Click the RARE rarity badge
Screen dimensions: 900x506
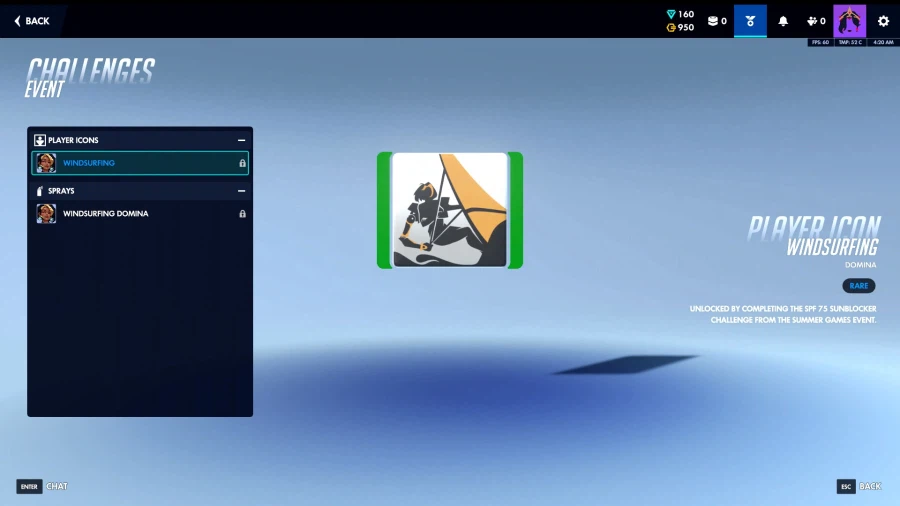pyautogui.click(x=859, y=286)
